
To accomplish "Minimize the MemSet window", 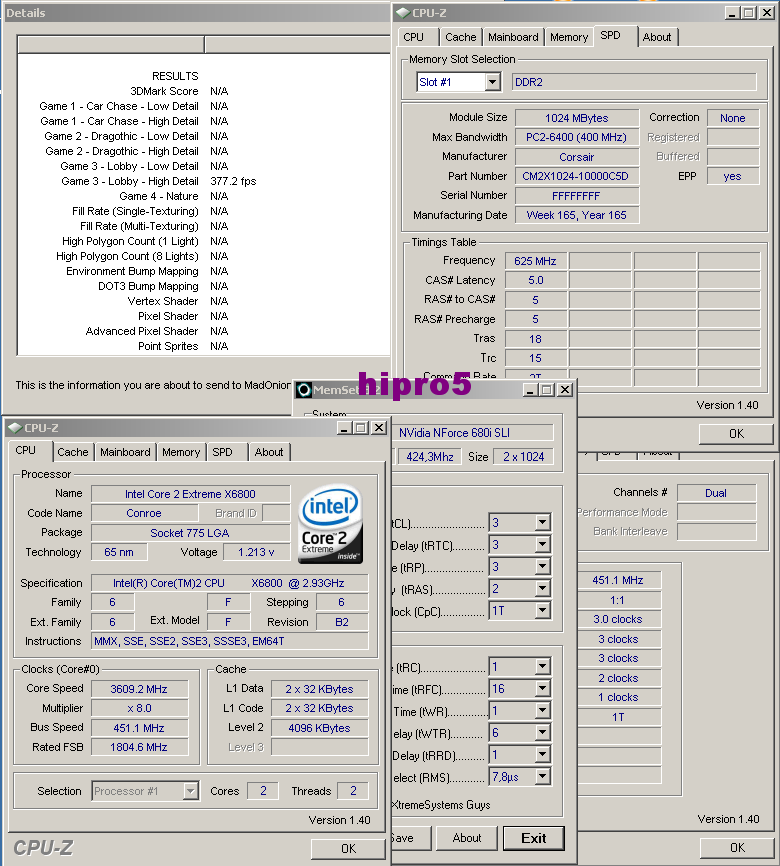I will tap(530, 390).
